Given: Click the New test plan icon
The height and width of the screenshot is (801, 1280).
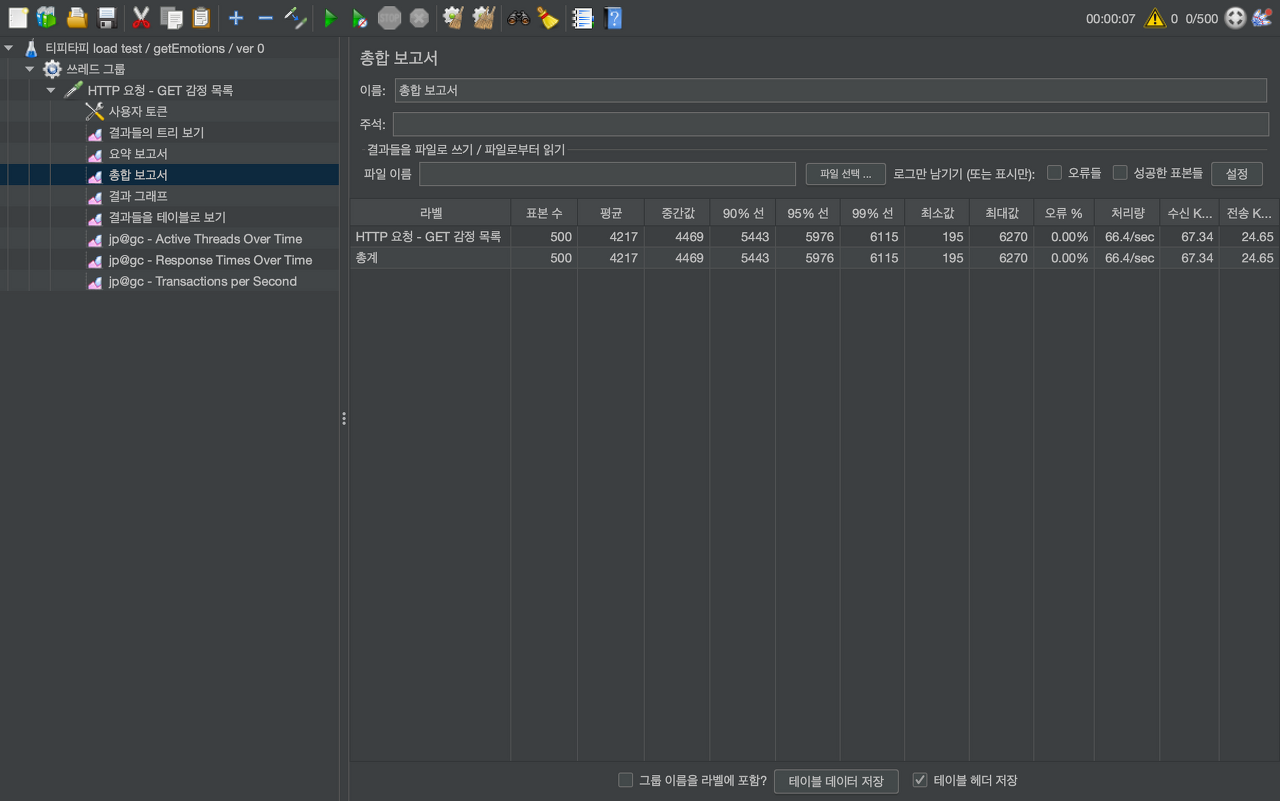Looking at the screenshot, I should point(18,17).
